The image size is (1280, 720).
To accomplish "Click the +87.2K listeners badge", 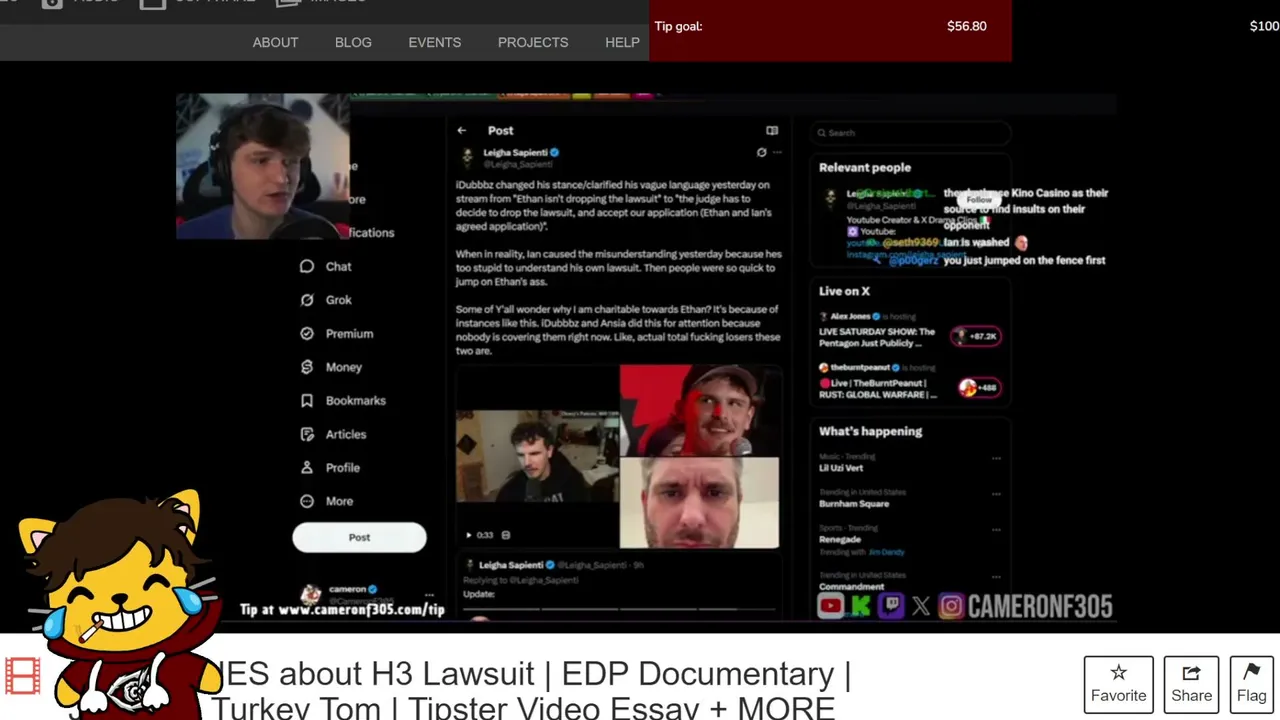I will (975, 336).
